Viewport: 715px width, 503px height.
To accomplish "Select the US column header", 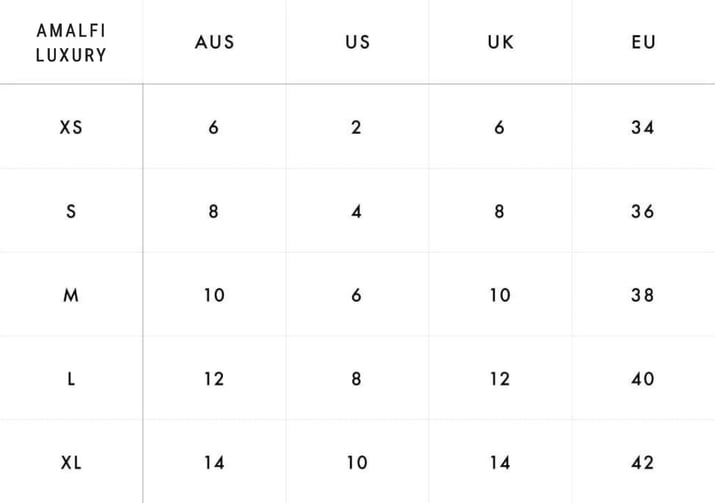I will [x=358, y=42].
